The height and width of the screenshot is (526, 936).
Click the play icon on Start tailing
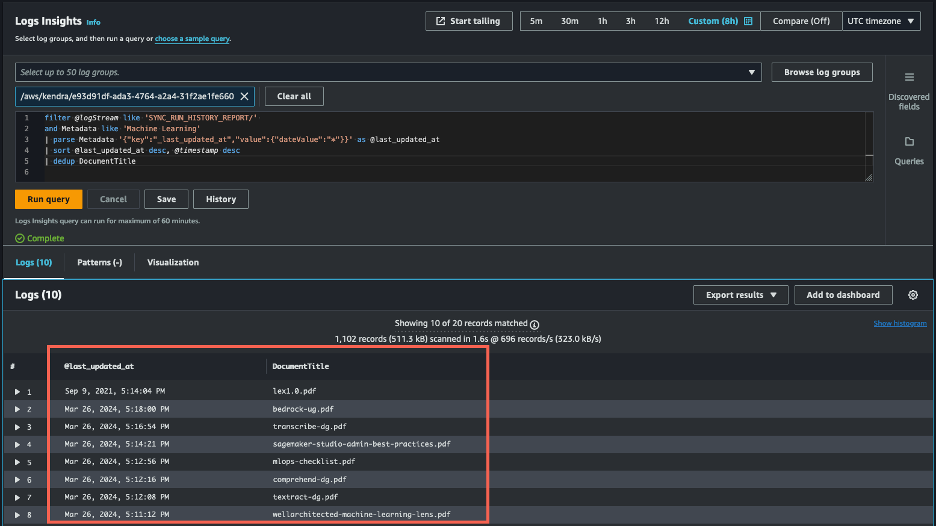[x=439, y=21]
